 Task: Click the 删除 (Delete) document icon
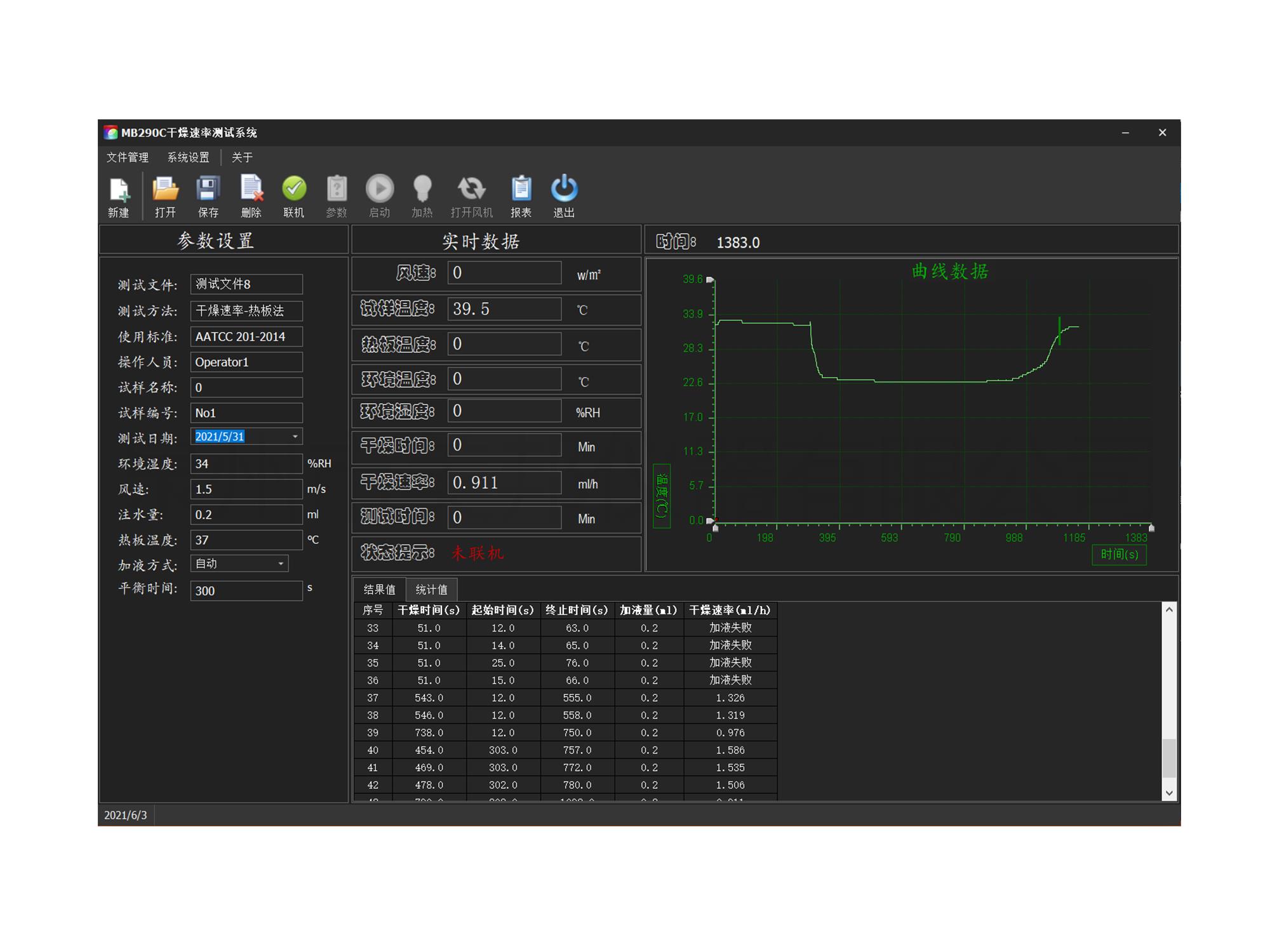(x=251, y=190)
